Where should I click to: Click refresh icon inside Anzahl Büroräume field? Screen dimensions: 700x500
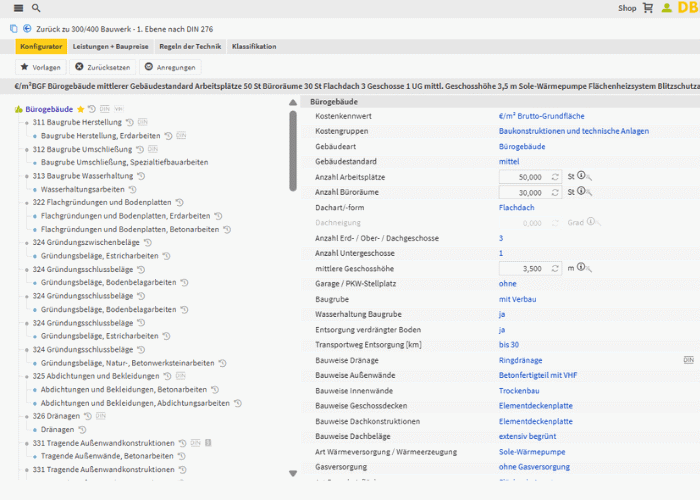555,192
